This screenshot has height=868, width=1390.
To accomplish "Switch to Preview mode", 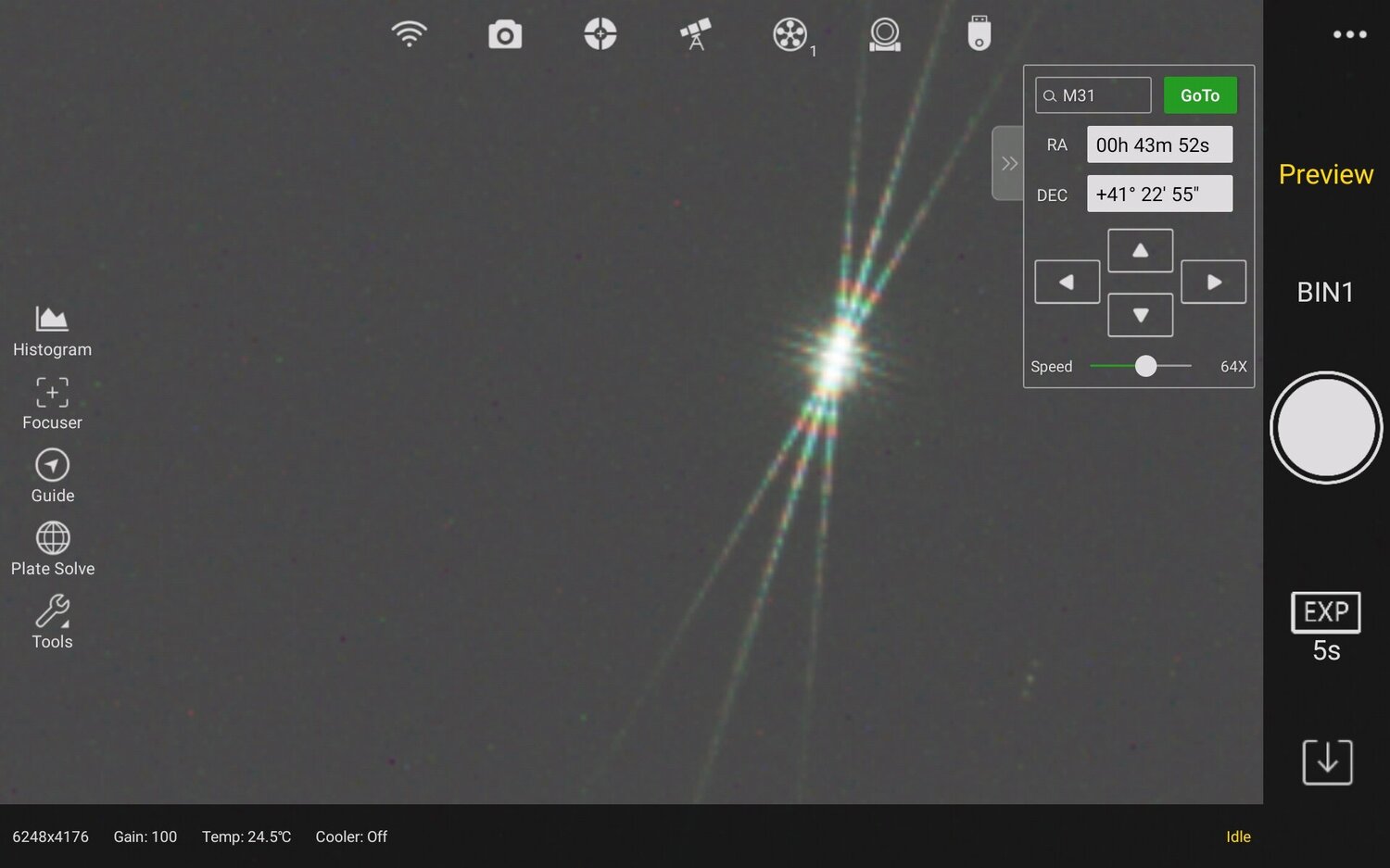I will tap(1326, 174).
